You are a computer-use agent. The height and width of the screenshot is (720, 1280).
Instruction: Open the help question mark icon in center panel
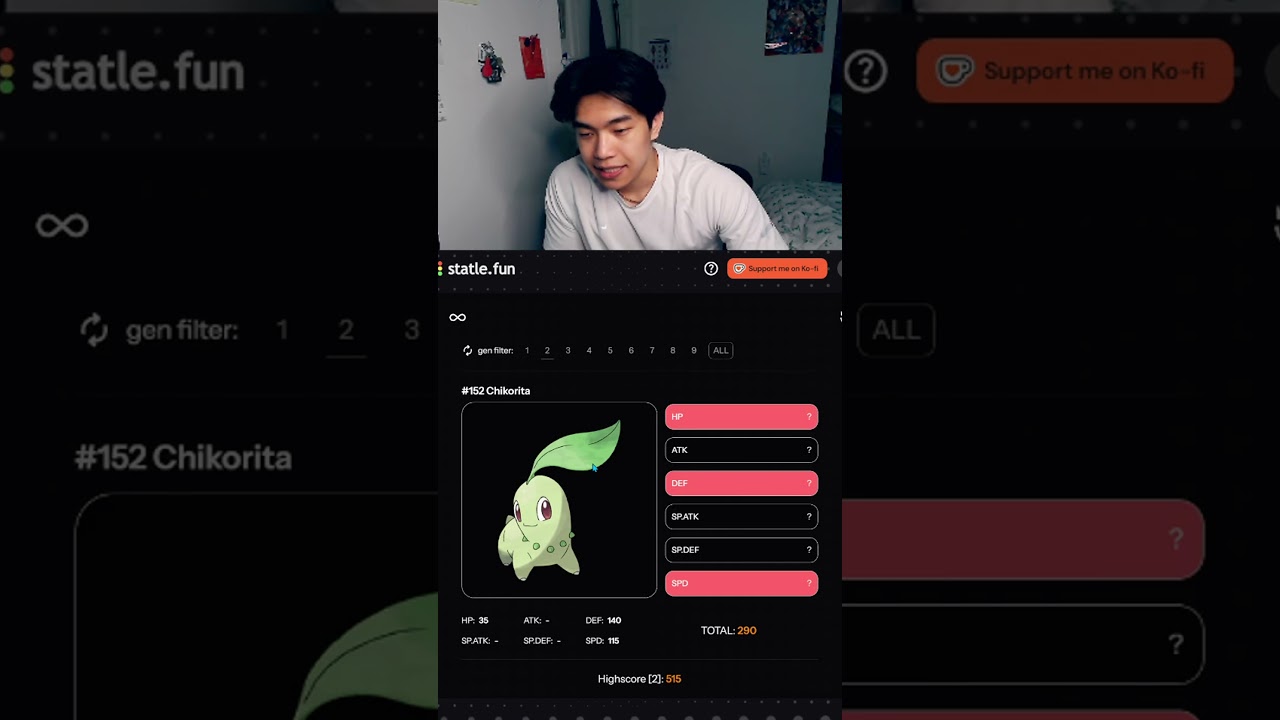point(711,269)
